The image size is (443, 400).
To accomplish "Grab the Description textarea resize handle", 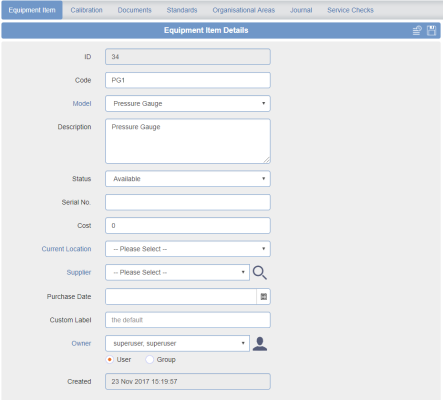I will [267, 160].
